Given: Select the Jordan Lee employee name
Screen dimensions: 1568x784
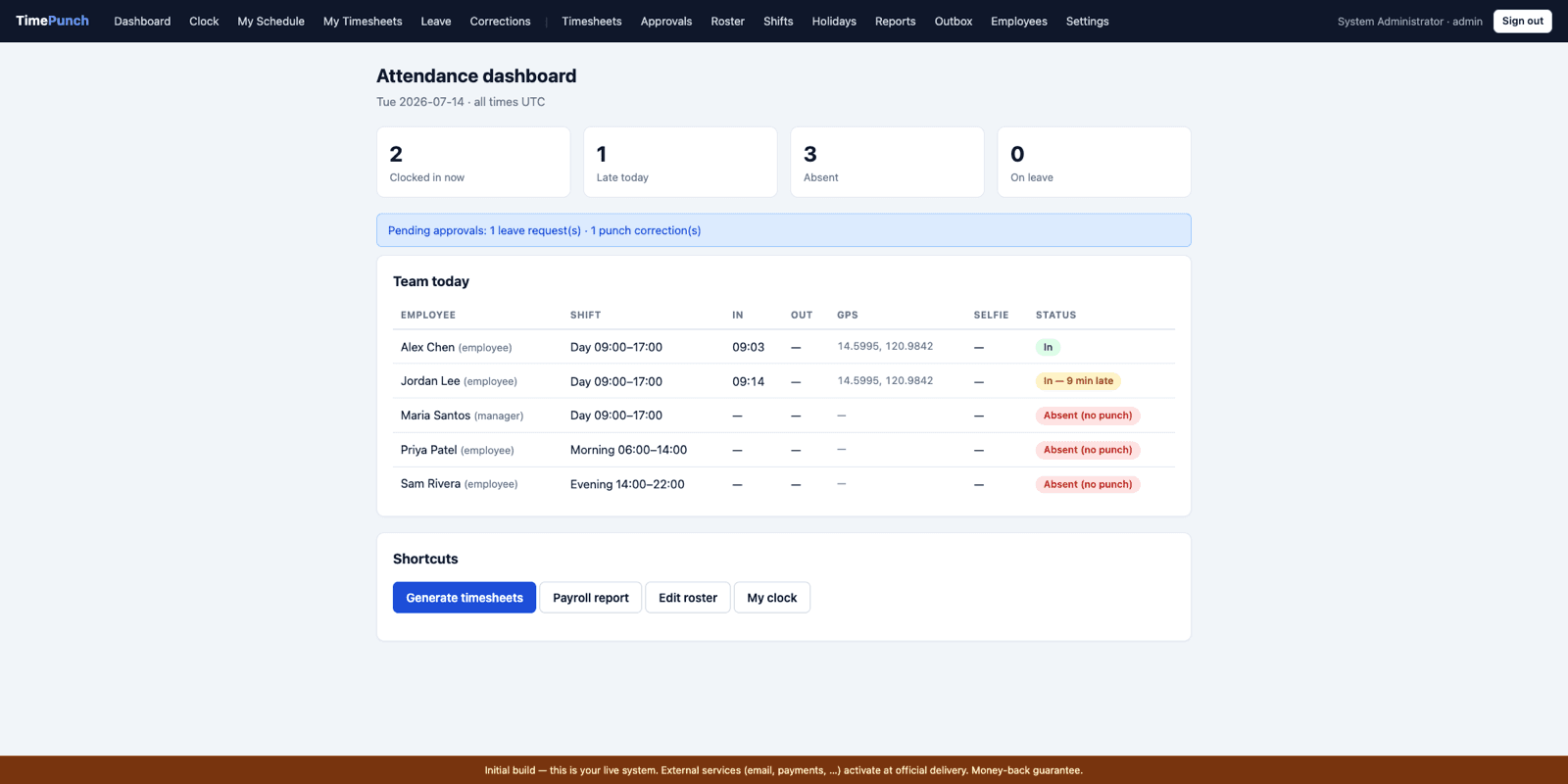Looking at the screenshot, I should (x=430, y=381).
